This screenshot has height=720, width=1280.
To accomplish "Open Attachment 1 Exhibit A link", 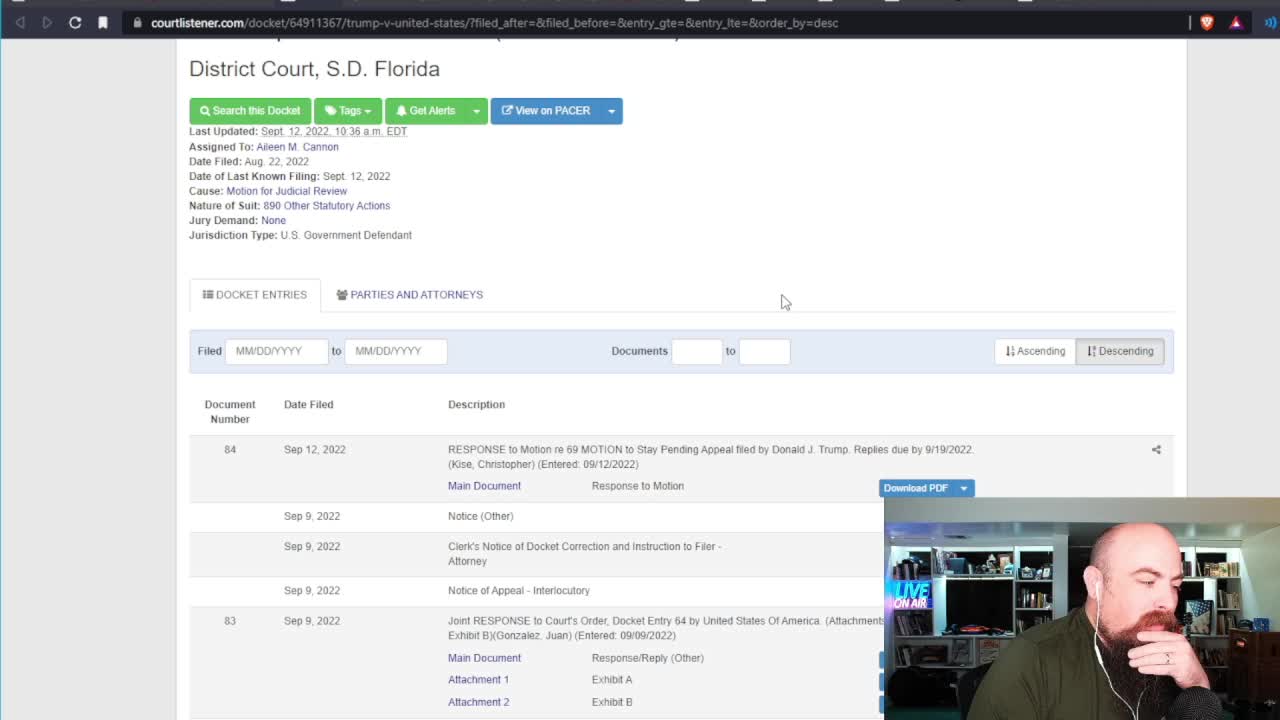I will [x=478, y=680].
